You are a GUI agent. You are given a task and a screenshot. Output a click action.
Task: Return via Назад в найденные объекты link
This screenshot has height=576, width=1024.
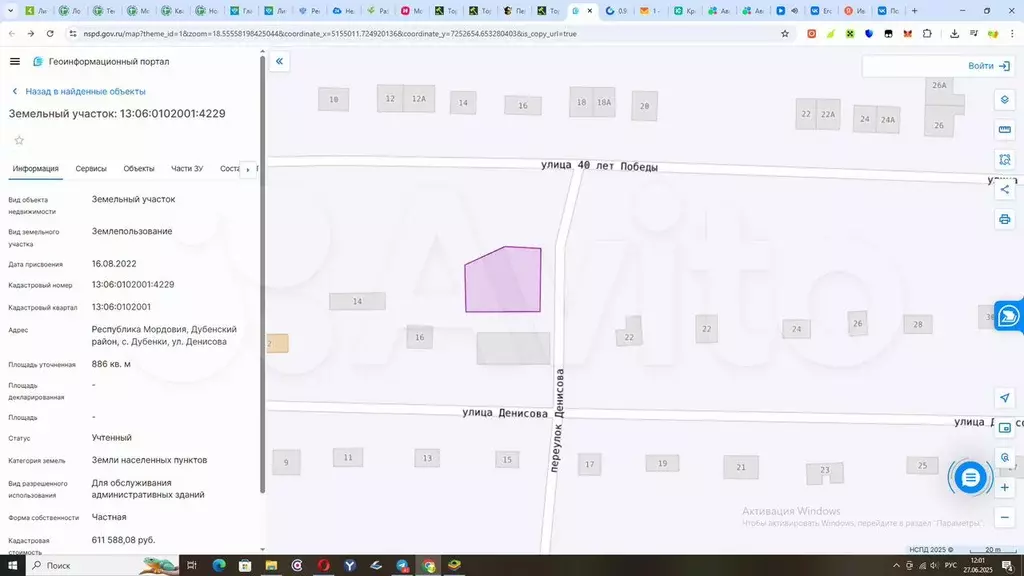(x=85, y=91)
